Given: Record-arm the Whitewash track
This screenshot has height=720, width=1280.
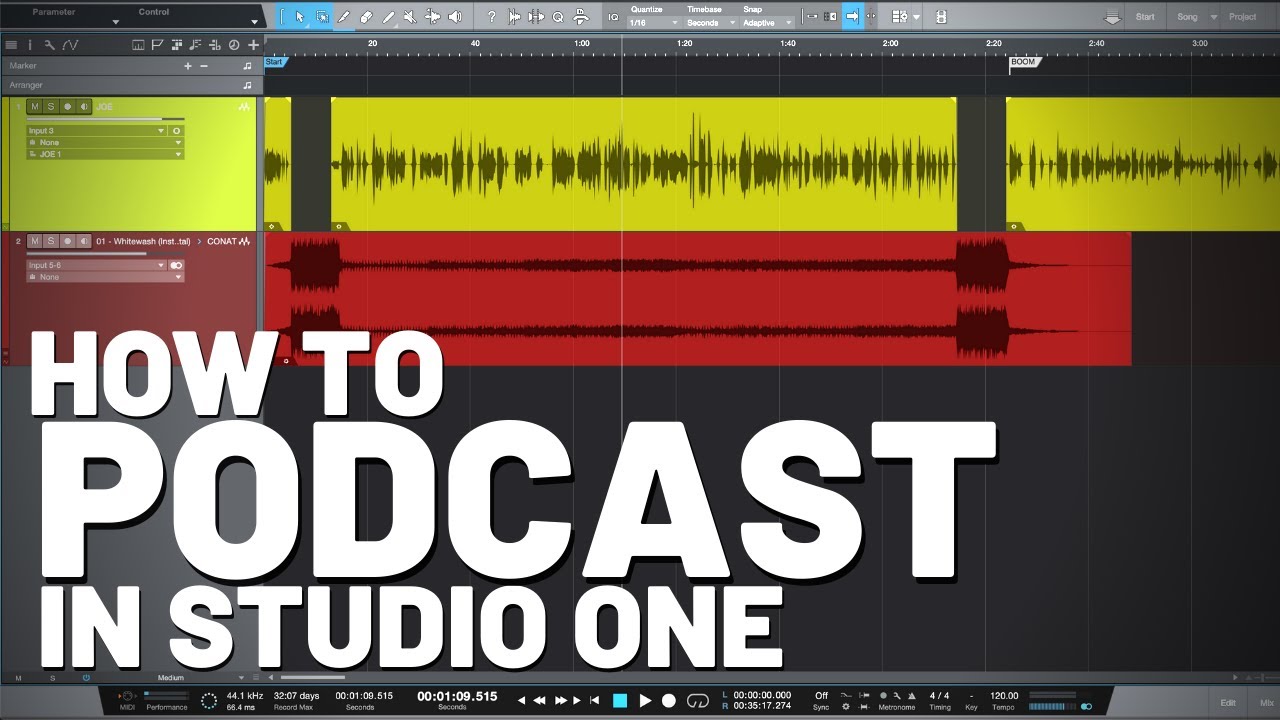Looking at the screenshot, I should (67, 241).
